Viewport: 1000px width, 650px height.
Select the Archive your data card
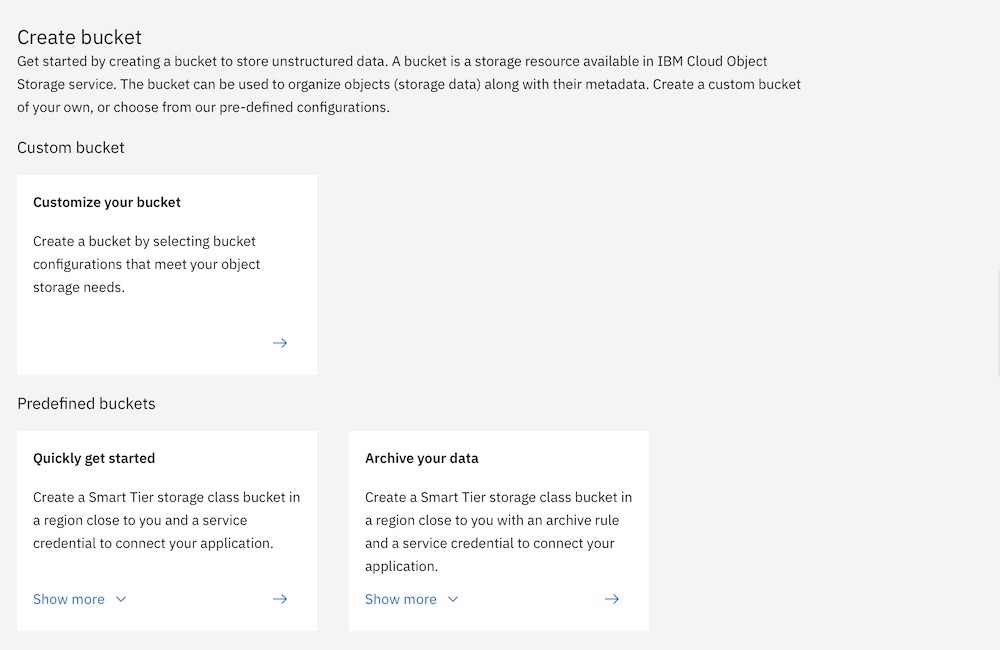pyautogui.click(x=498, y=520)
